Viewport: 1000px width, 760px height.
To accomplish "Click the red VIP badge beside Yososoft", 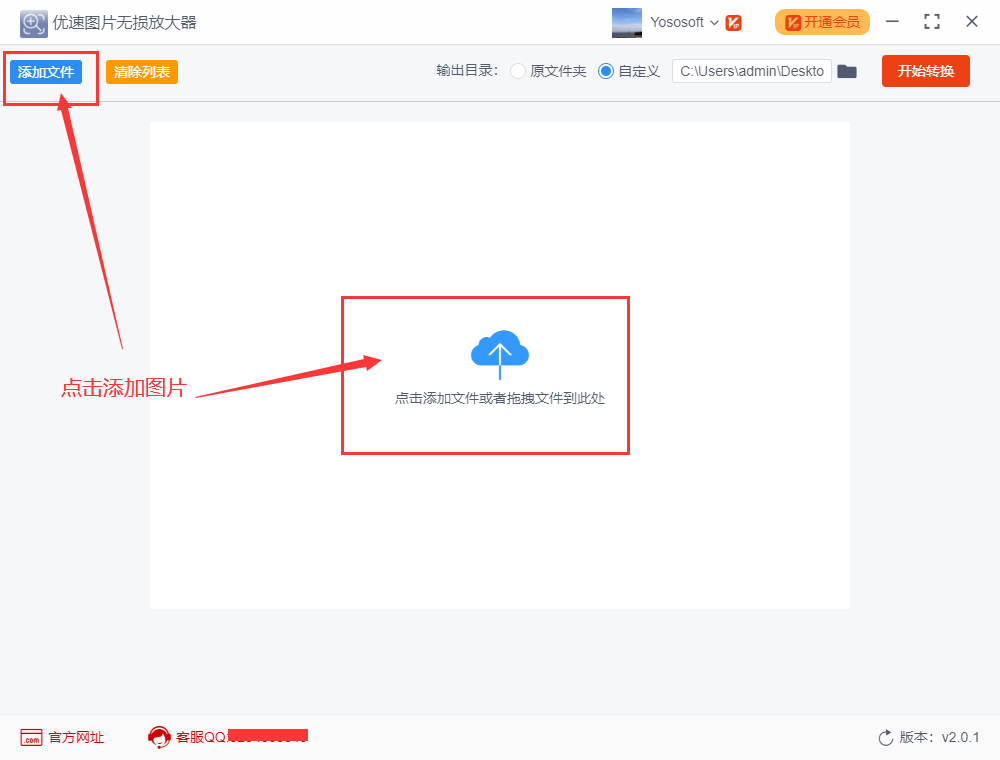I will click(734, 22).
